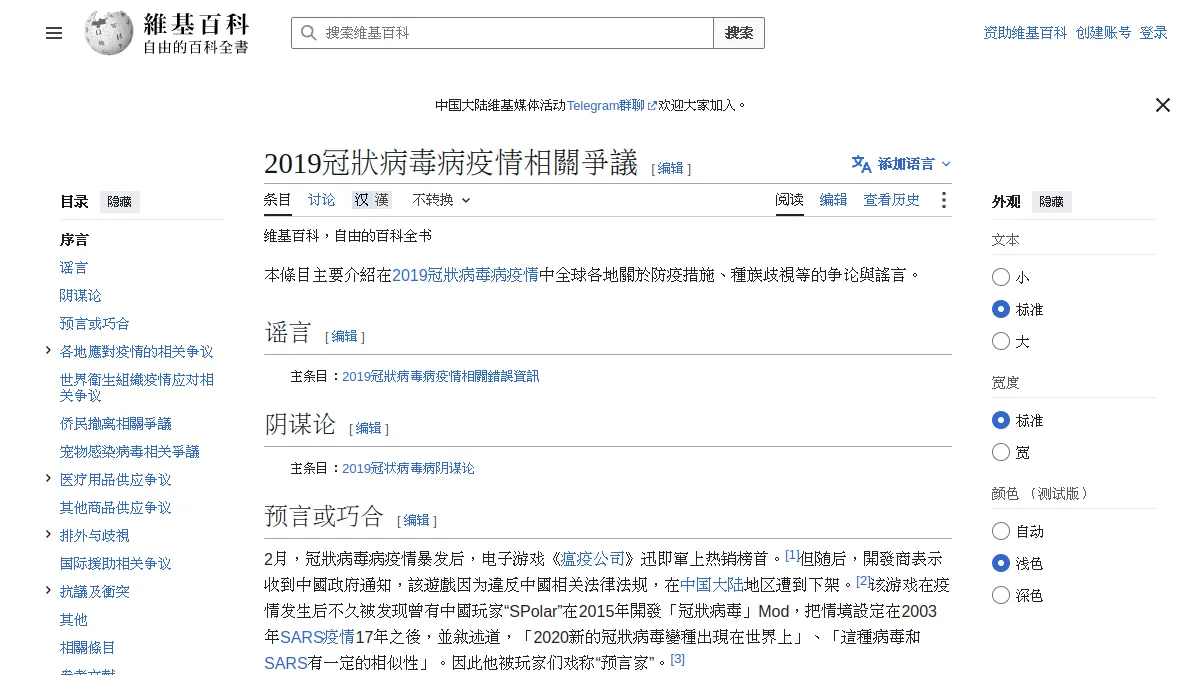Screen dimensions: 1200x675
Task: Open the 瘟疫公司 game link
Action: click(x=593, y=559)
